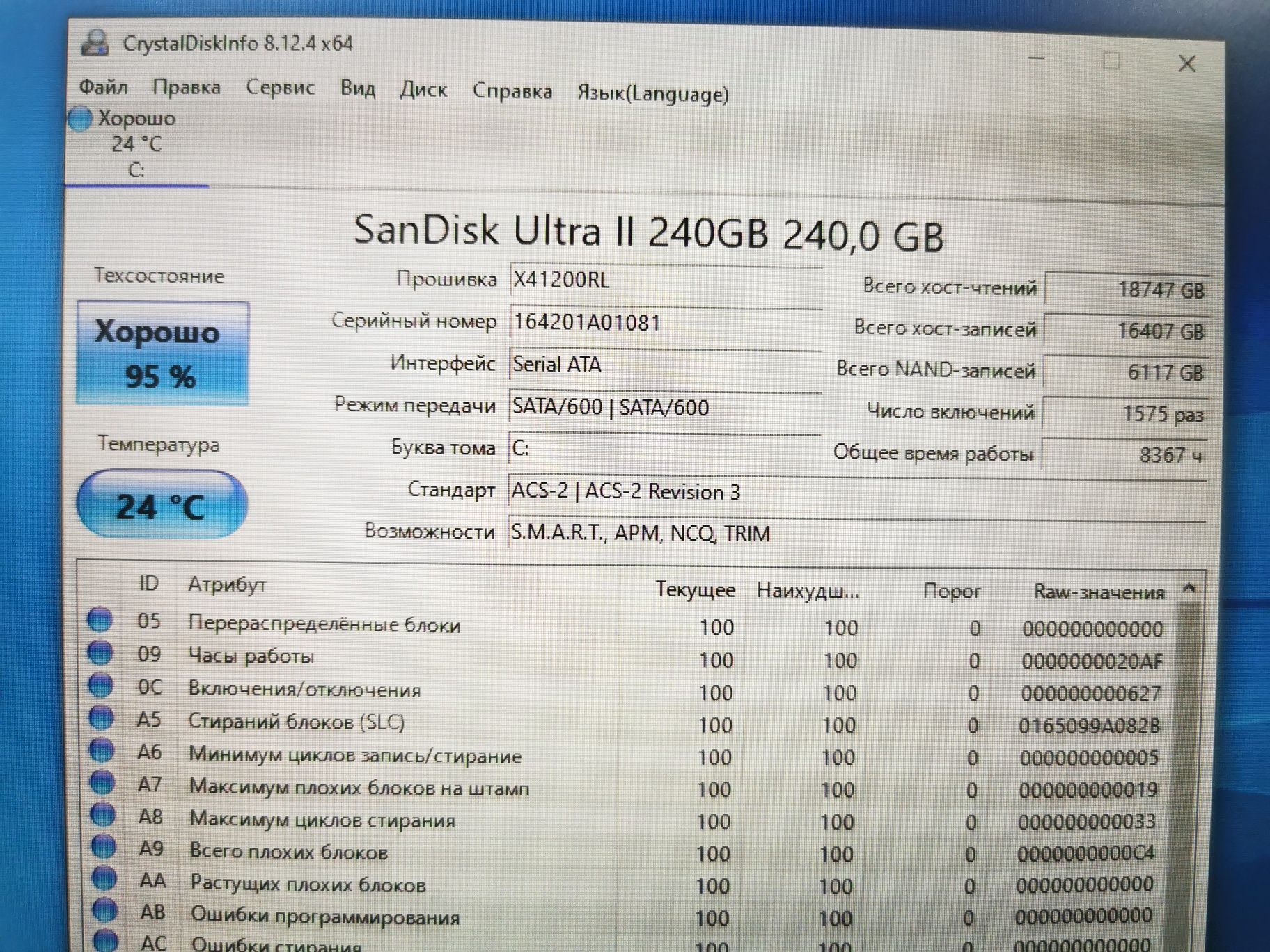Maximize the CrystalDiskInfo window
Screen dimensions: 1270x952
coord(1111,61)
